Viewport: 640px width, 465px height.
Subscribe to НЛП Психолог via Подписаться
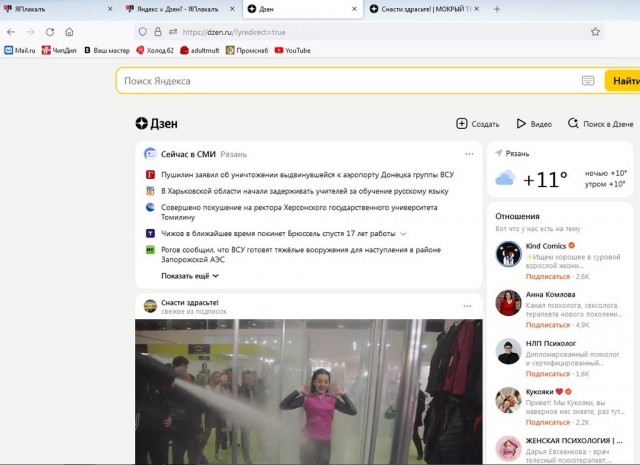click(x=547, y=374)
